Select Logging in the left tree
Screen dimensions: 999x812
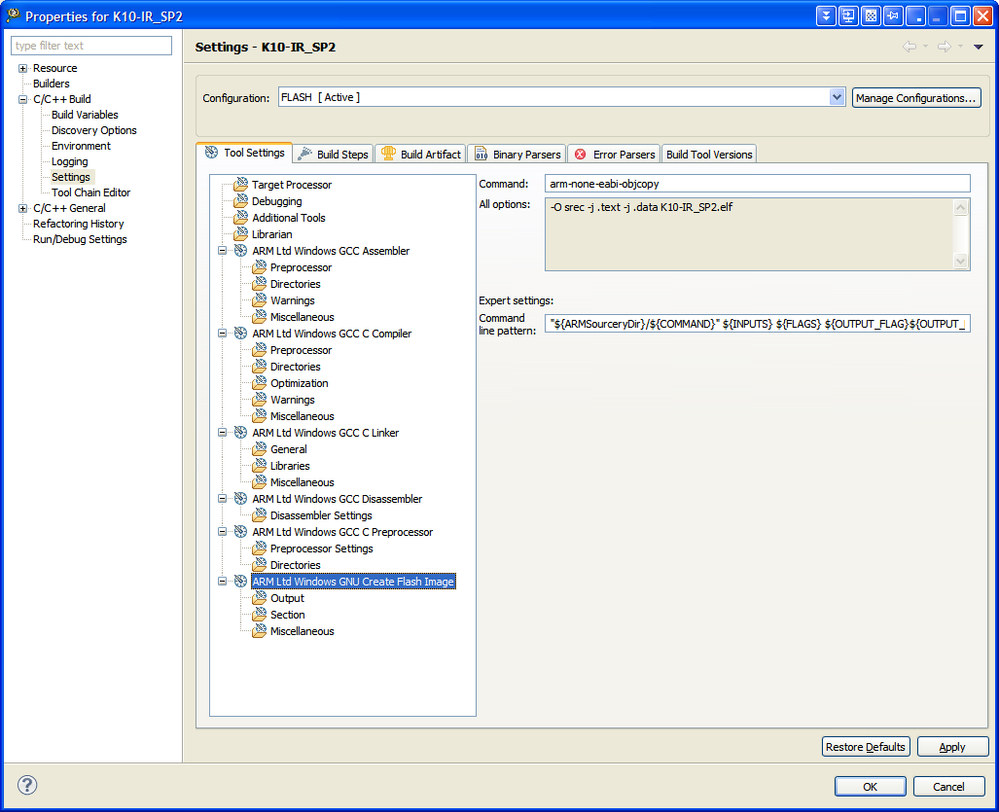coord(69,161)
